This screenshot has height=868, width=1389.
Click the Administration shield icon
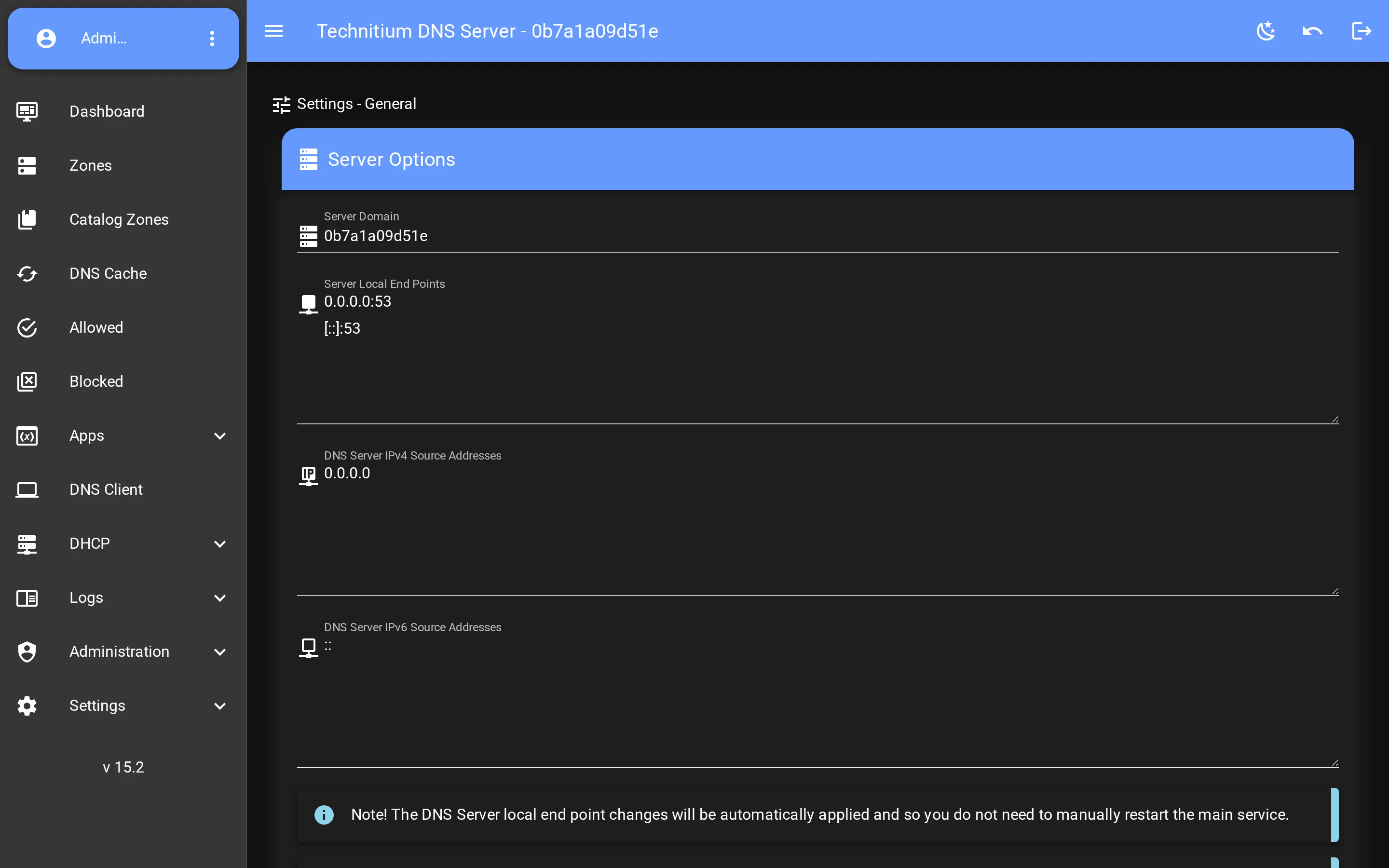point(27,651)
